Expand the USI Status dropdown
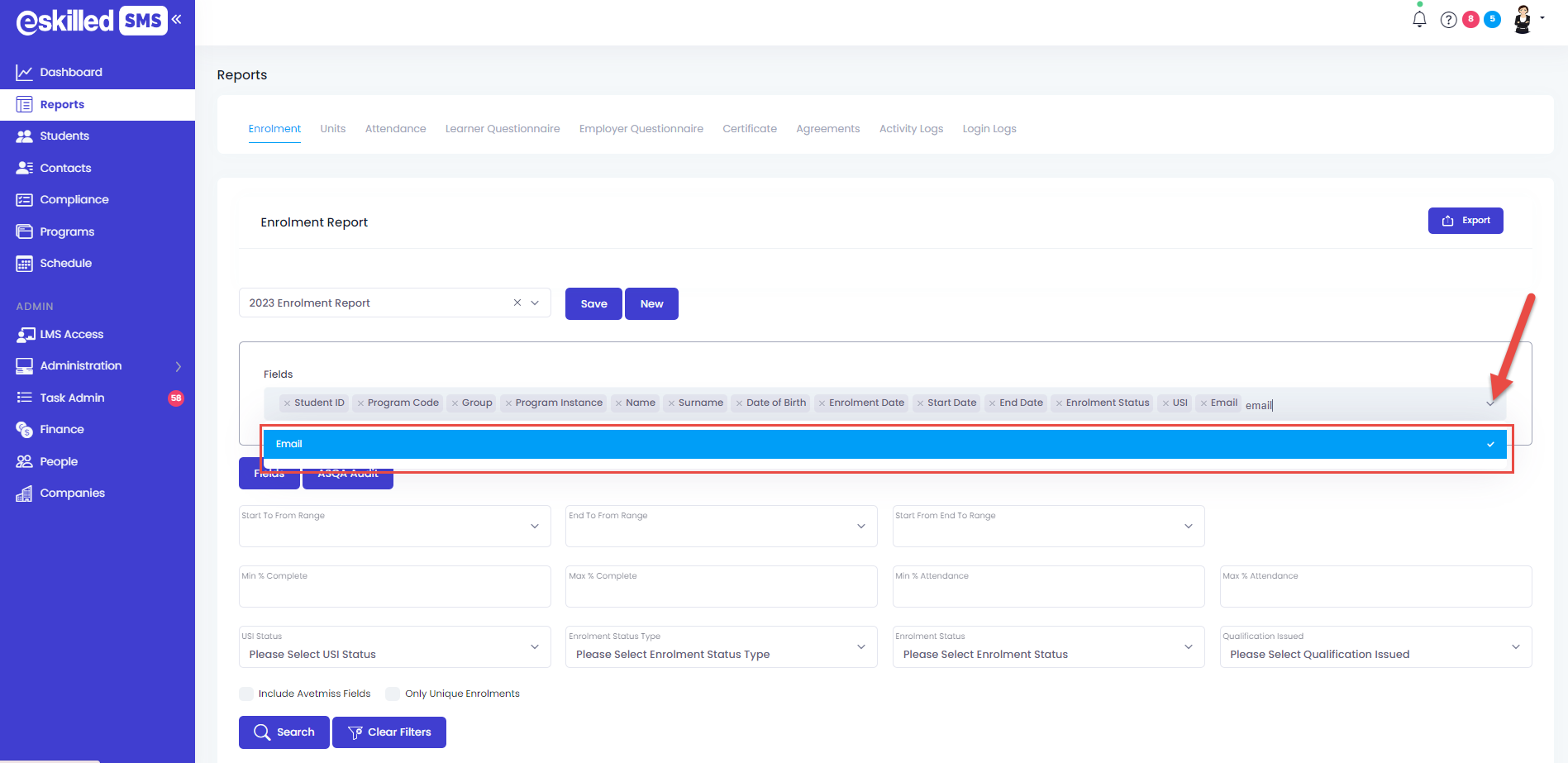 (x=394, y=647)
